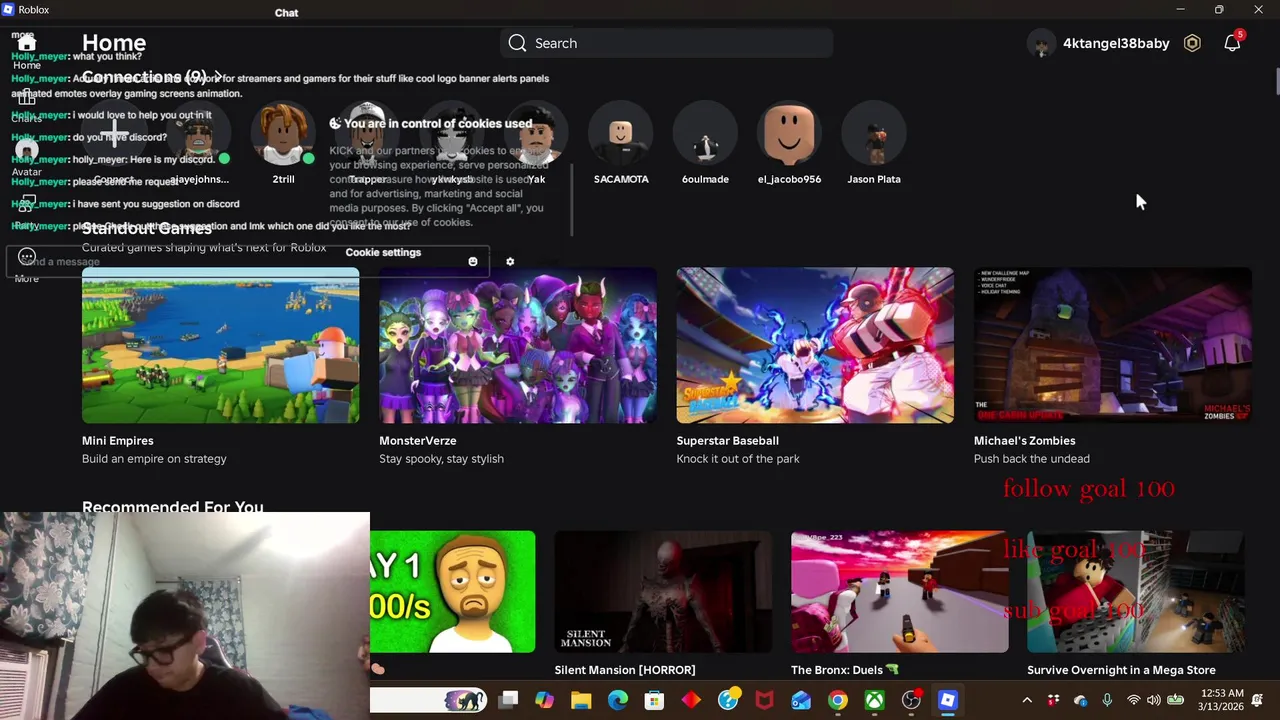Click the Robux icon in the header

click(1192, 43)
